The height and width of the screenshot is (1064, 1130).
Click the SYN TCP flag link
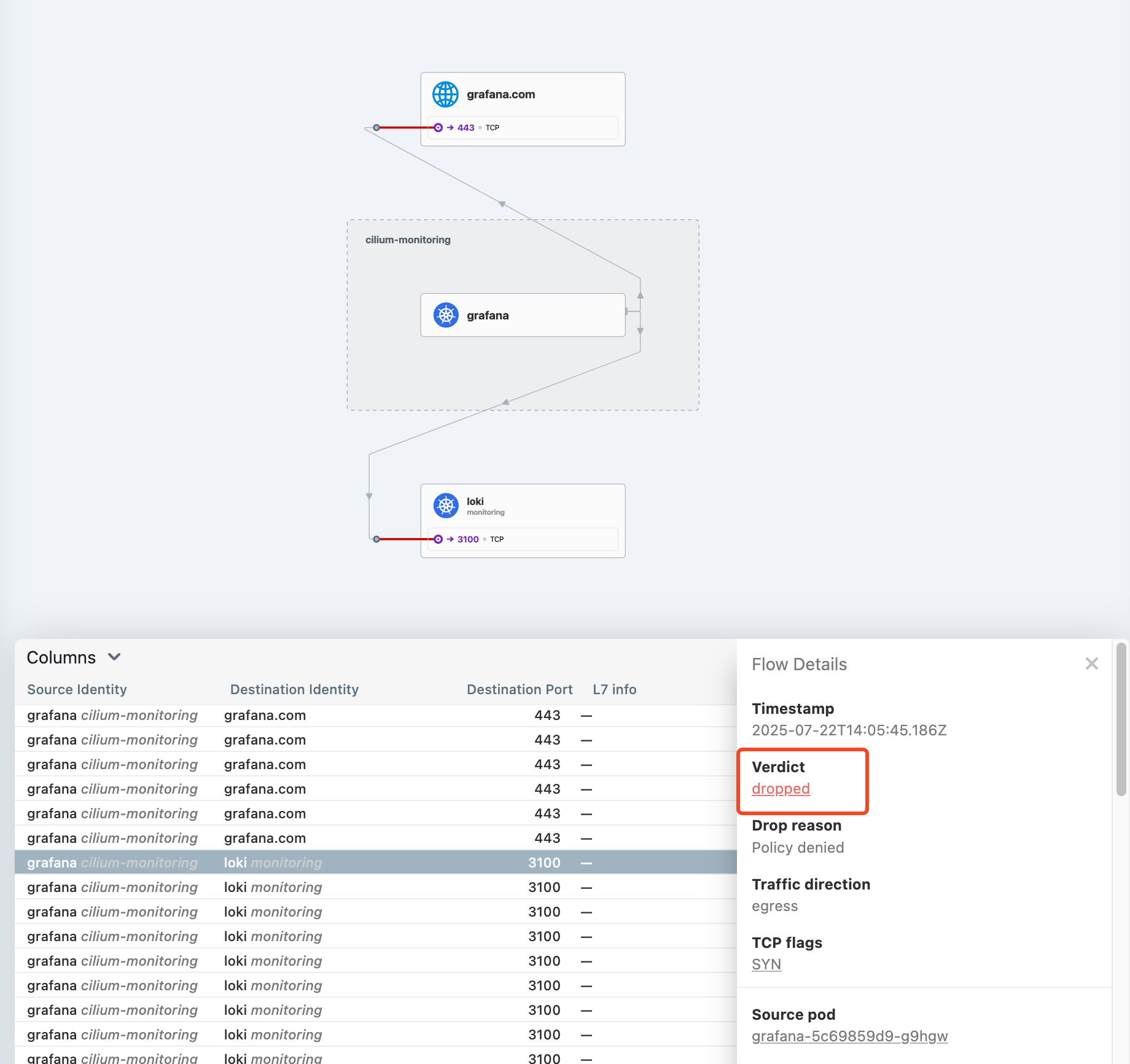[766, 964]
